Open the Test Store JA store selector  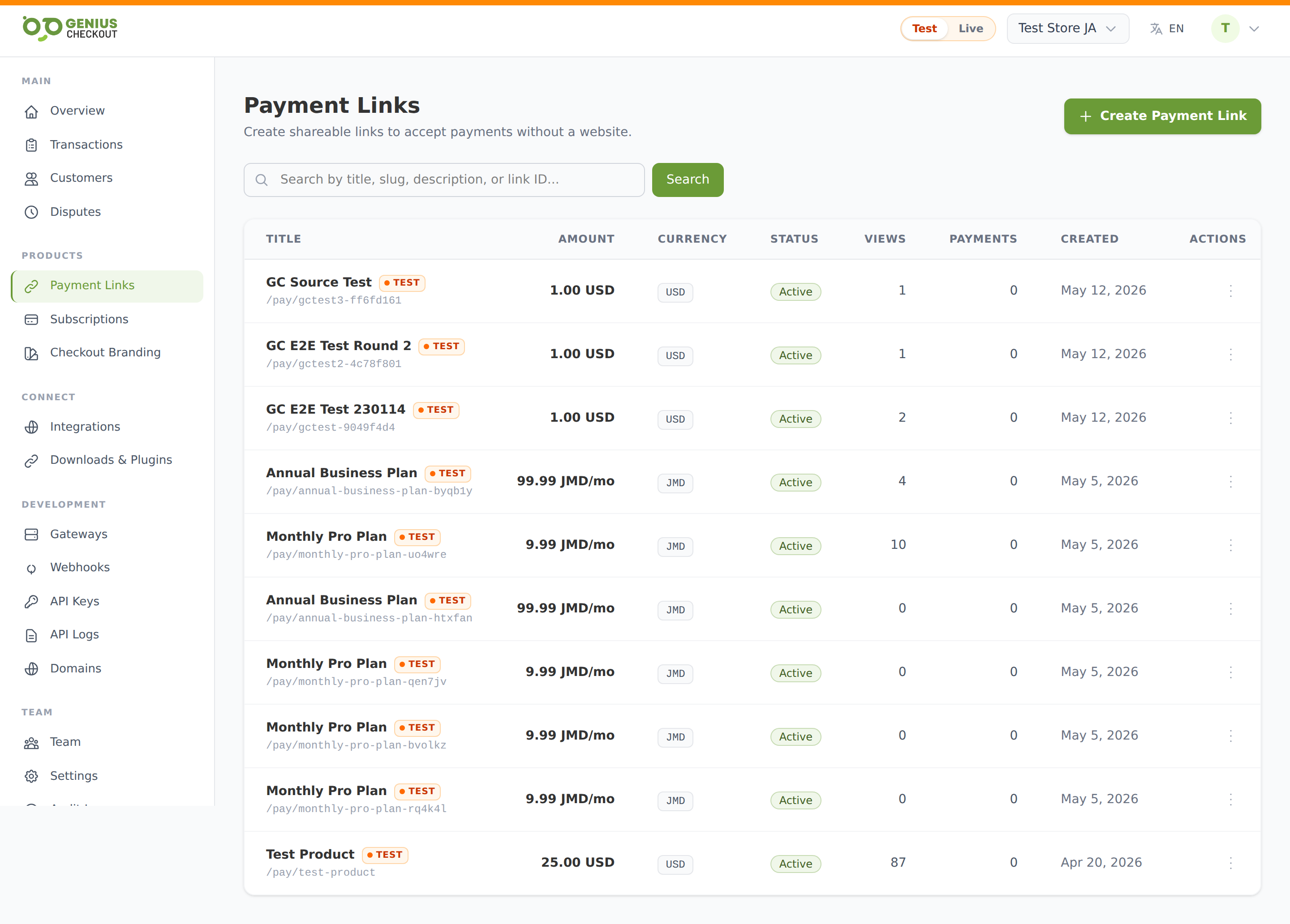(x=1067, y=29)
